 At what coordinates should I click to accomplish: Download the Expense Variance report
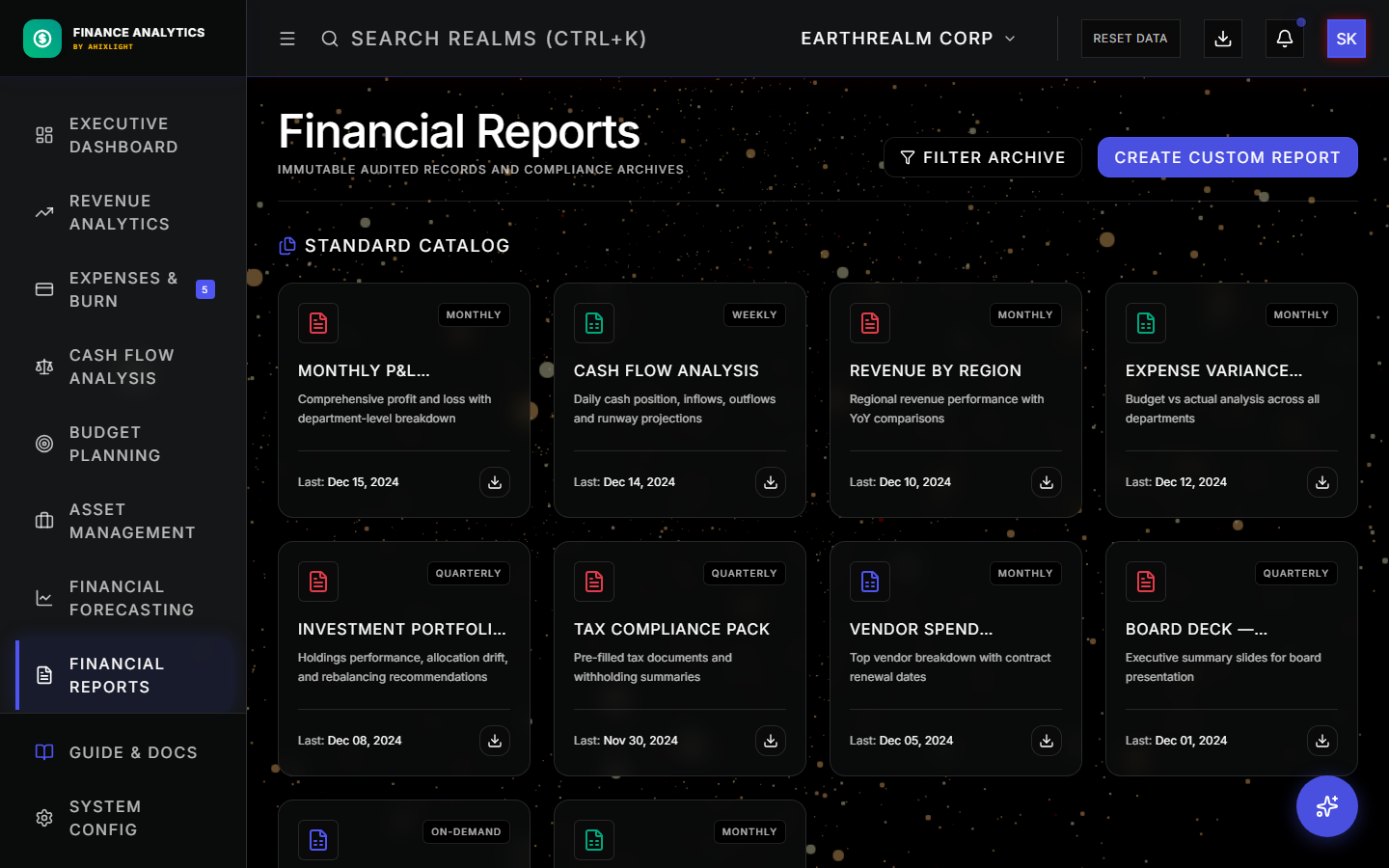click(1322, 482)
